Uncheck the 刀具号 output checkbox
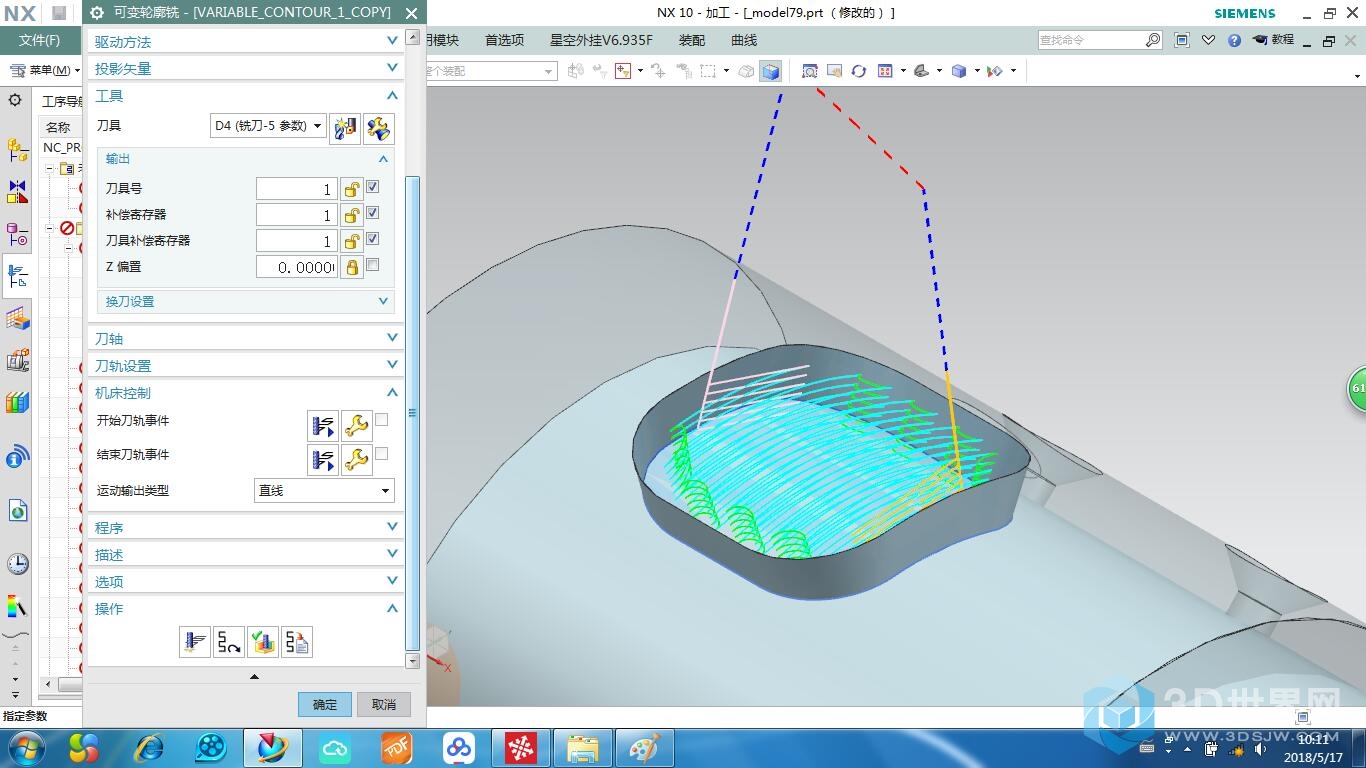 click(373, 187)
